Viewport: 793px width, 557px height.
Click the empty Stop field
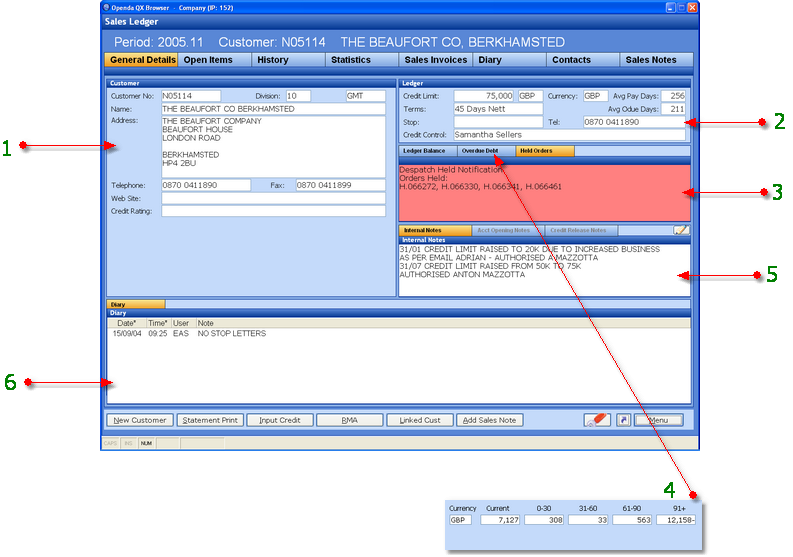point(498,122)
